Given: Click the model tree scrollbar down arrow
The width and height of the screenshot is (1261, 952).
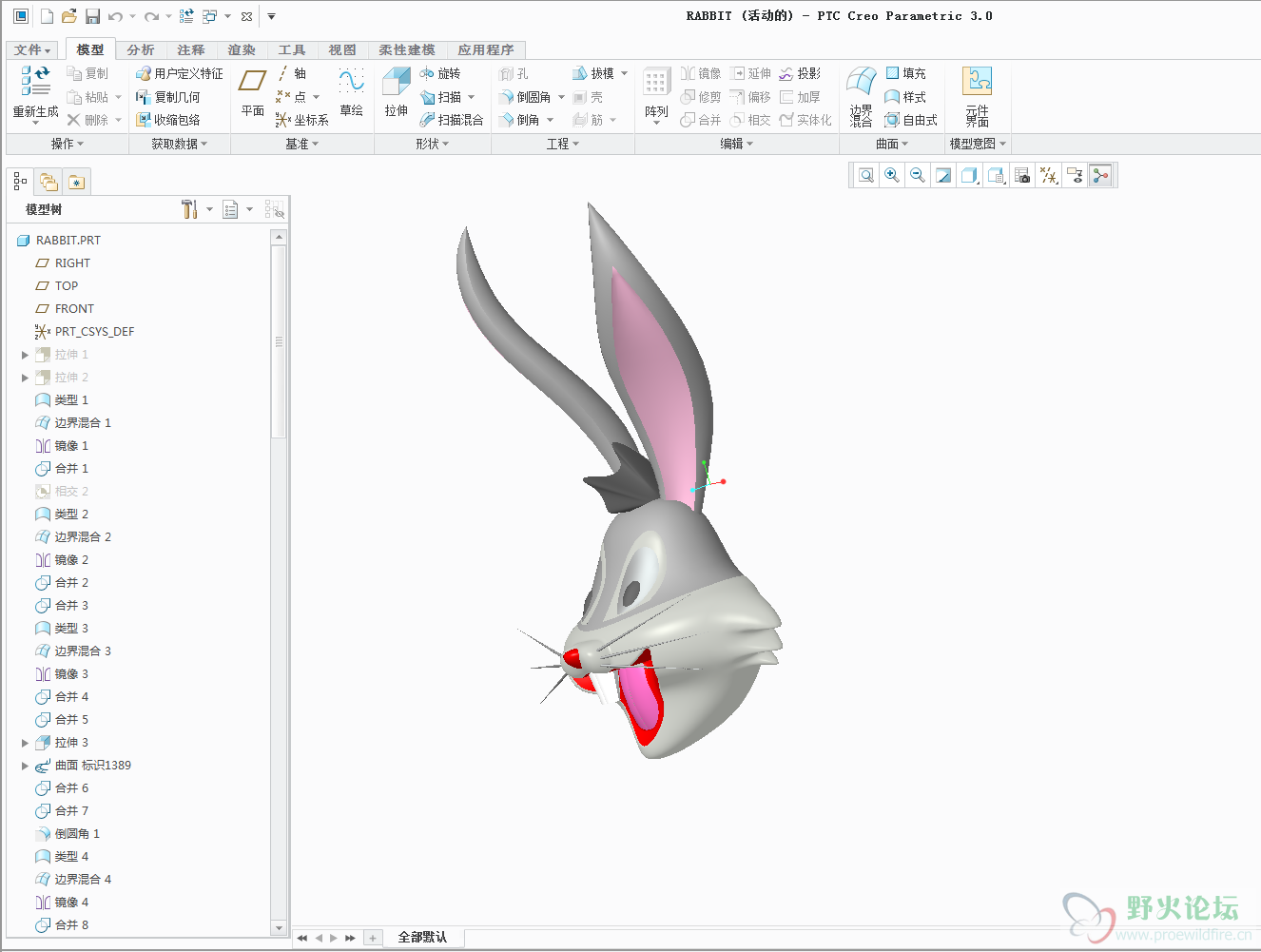Looking at the screenshot, I should tap(279, 927).
